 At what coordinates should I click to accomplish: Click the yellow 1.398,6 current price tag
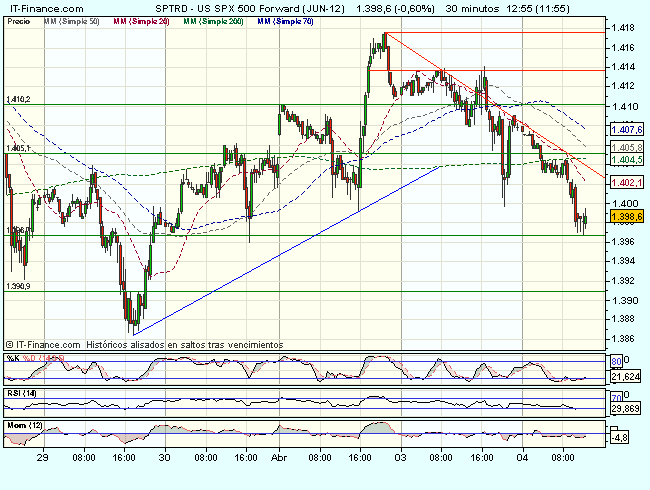[625, 216]
